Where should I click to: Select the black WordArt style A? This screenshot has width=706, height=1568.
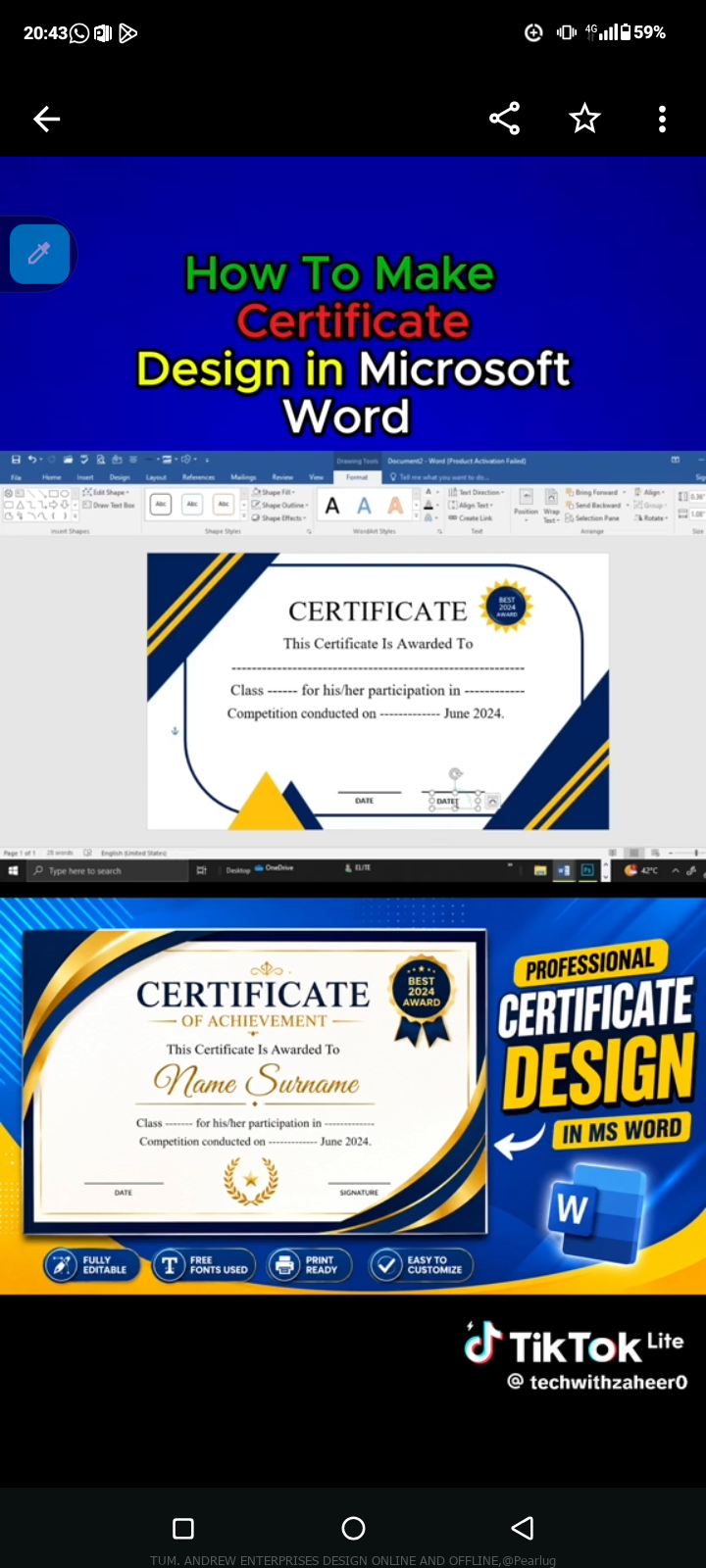click(x=332, y=506)
